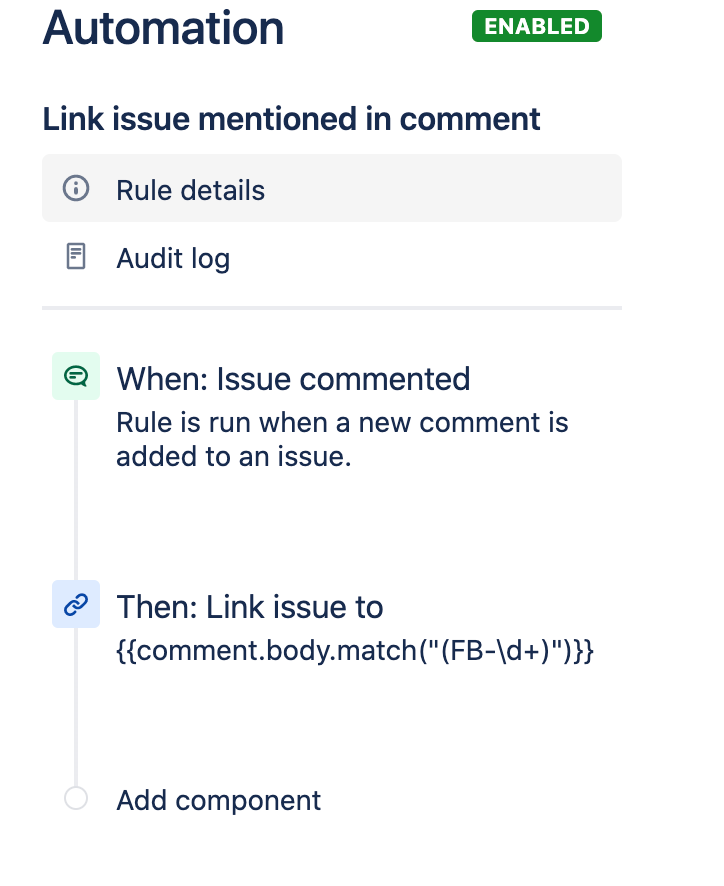
Task: Select the trigger description text below When
Action: pyautogui.click(x=342, y=439)
